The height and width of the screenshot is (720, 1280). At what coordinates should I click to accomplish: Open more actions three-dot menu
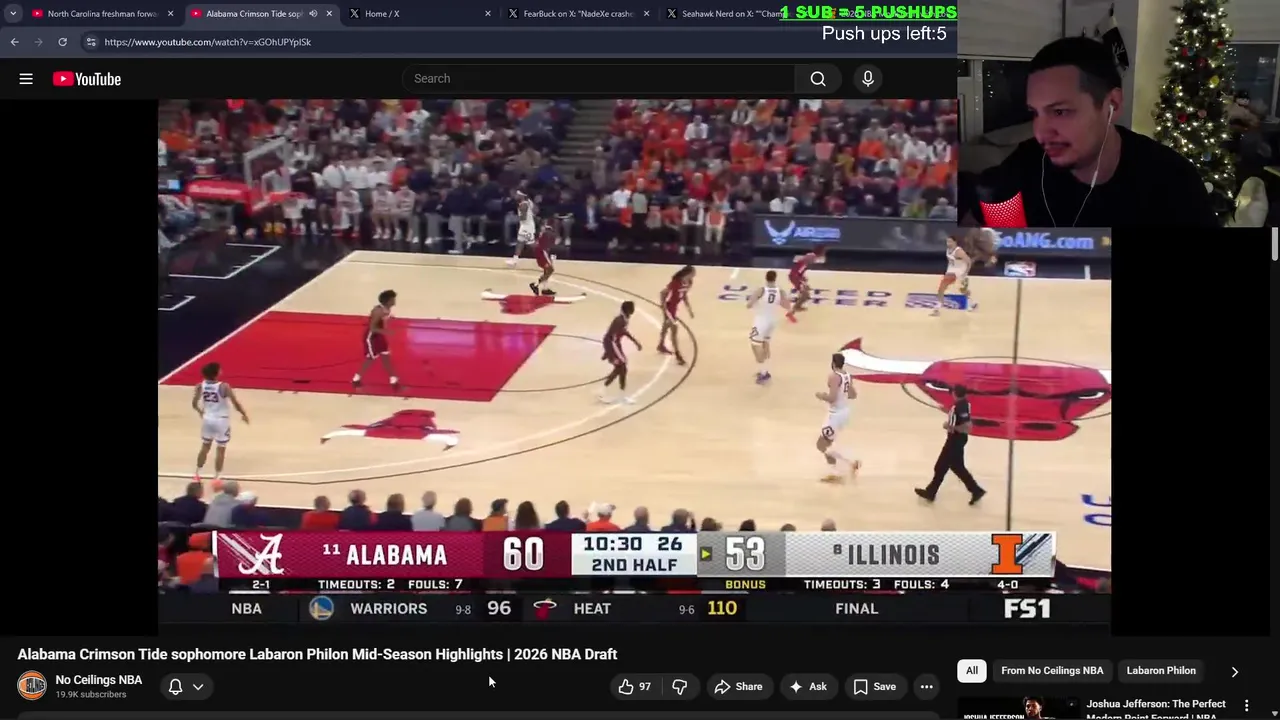(927, 687)
